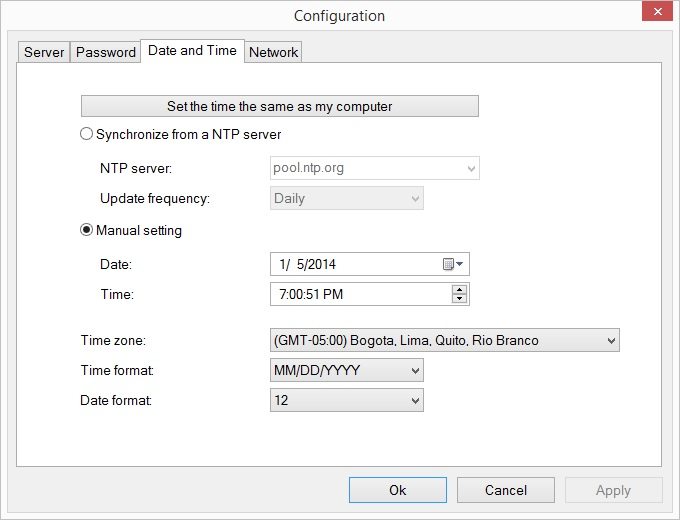
Task: Click the time spinner up arrow
Action: tap(459, 289)
